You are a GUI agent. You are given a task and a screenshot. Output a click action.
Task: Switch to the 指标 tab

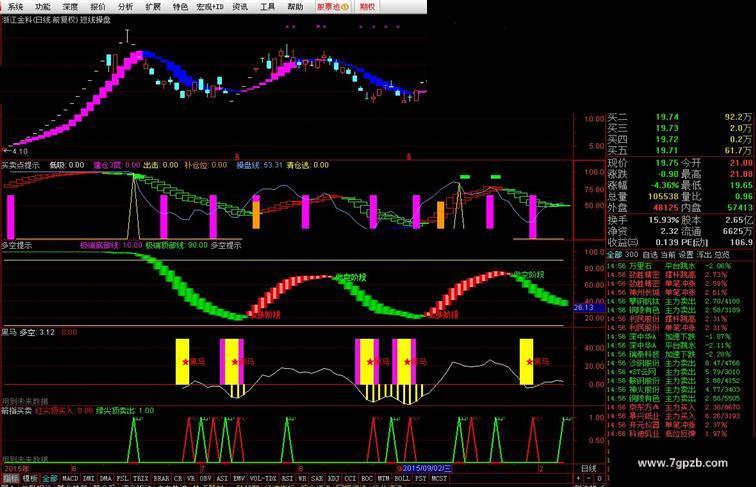[11, 479]
